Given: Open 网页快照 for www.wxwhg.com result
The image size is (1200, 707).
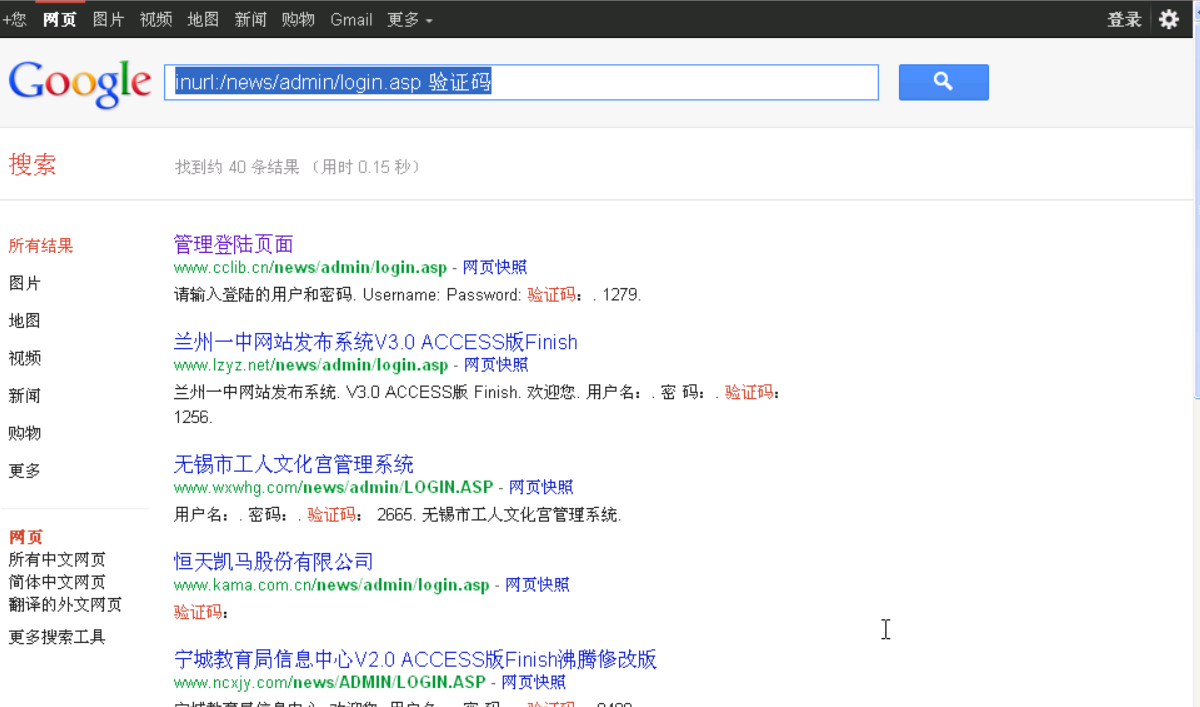Looking at the screenshot, I should (x=541, y=487).
